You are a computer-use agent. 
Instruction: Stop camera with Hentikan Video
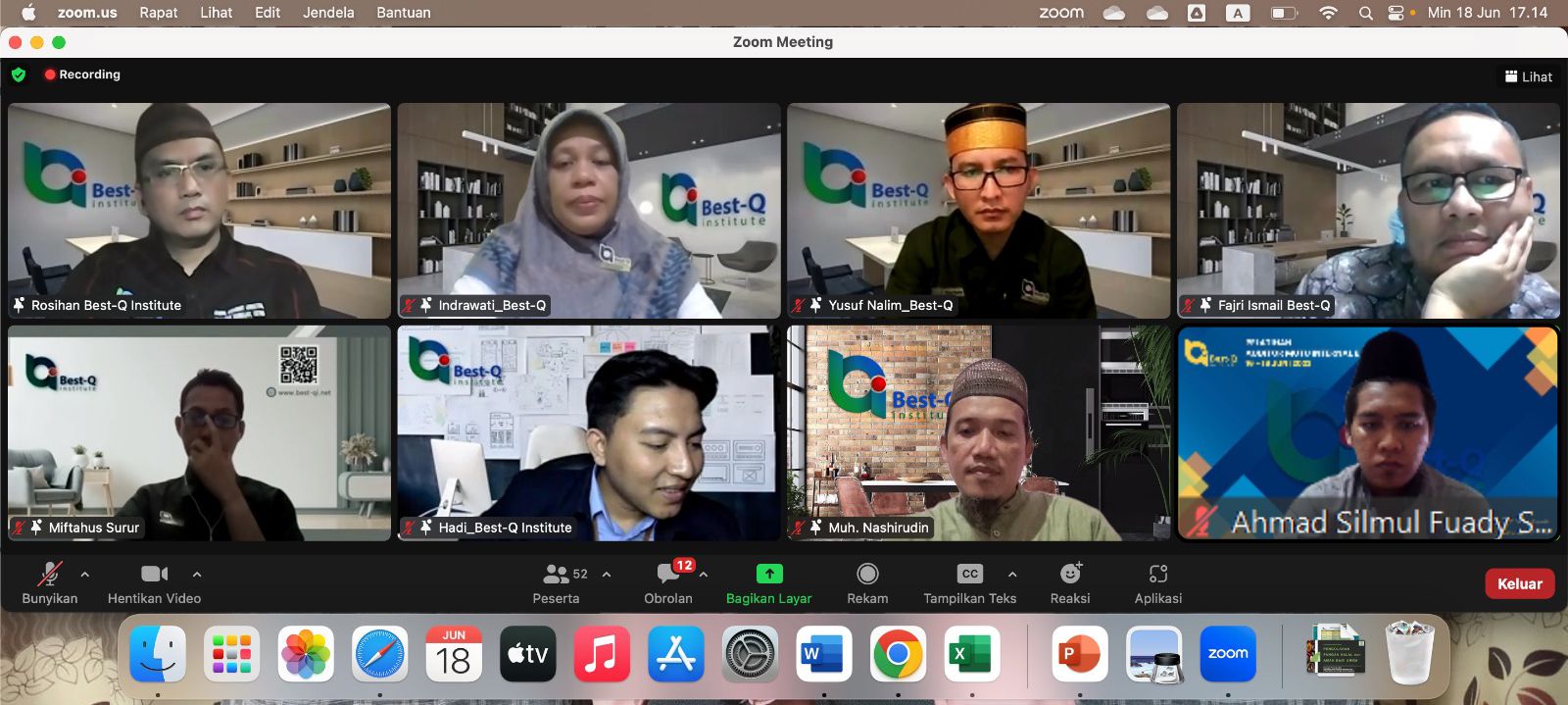tap(154, 575)
